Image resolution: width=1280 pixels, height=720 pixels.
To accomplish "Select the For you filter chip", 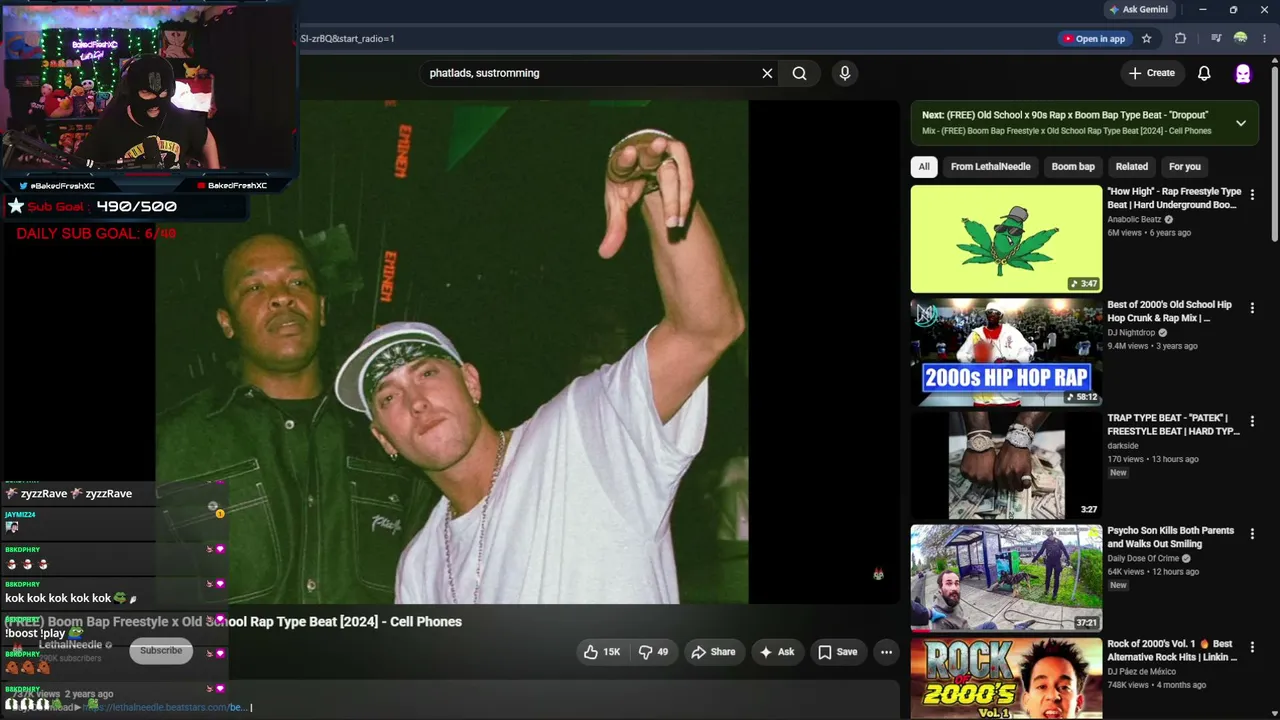I will click(1185, 167).
